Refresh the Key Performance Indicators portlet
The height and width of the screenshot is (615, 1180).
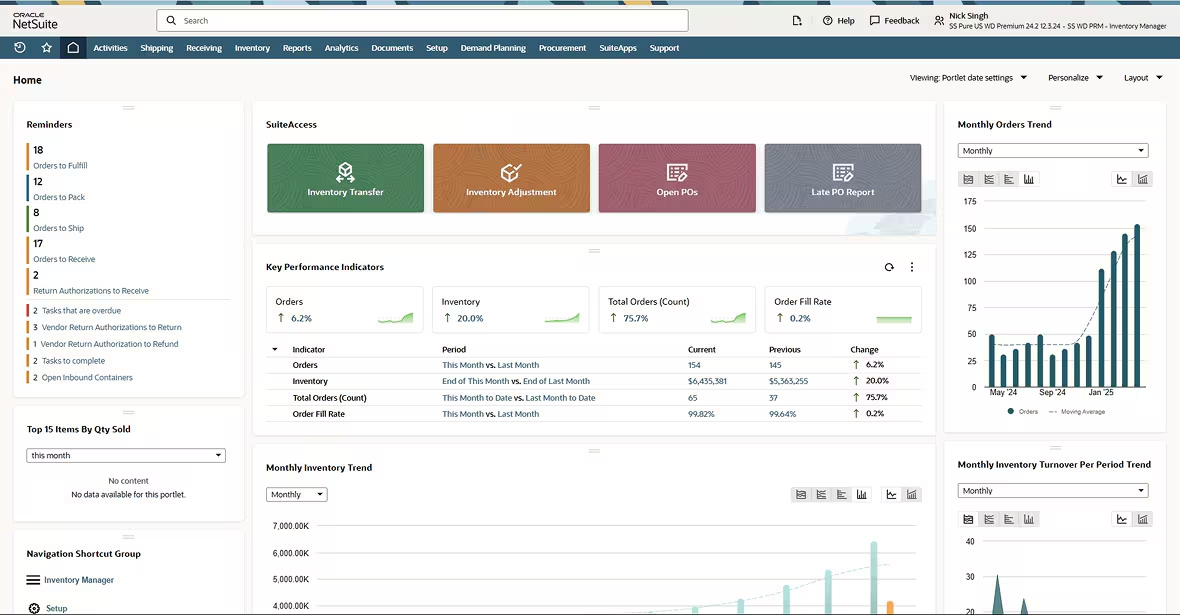(x=889, y=267)
